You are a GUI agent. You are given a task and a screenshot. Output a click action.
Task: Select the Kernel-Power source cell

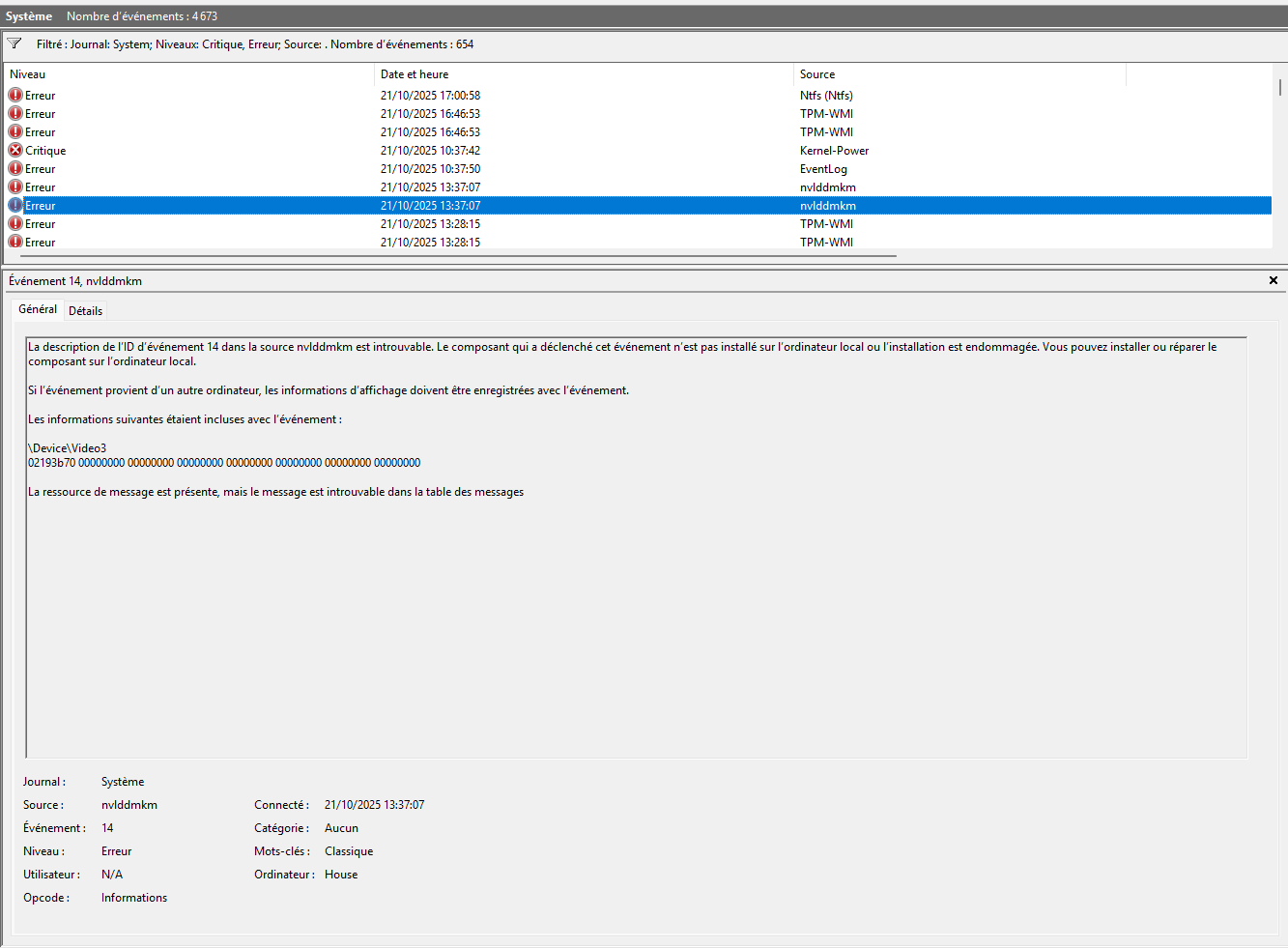(x=834, y=151)
